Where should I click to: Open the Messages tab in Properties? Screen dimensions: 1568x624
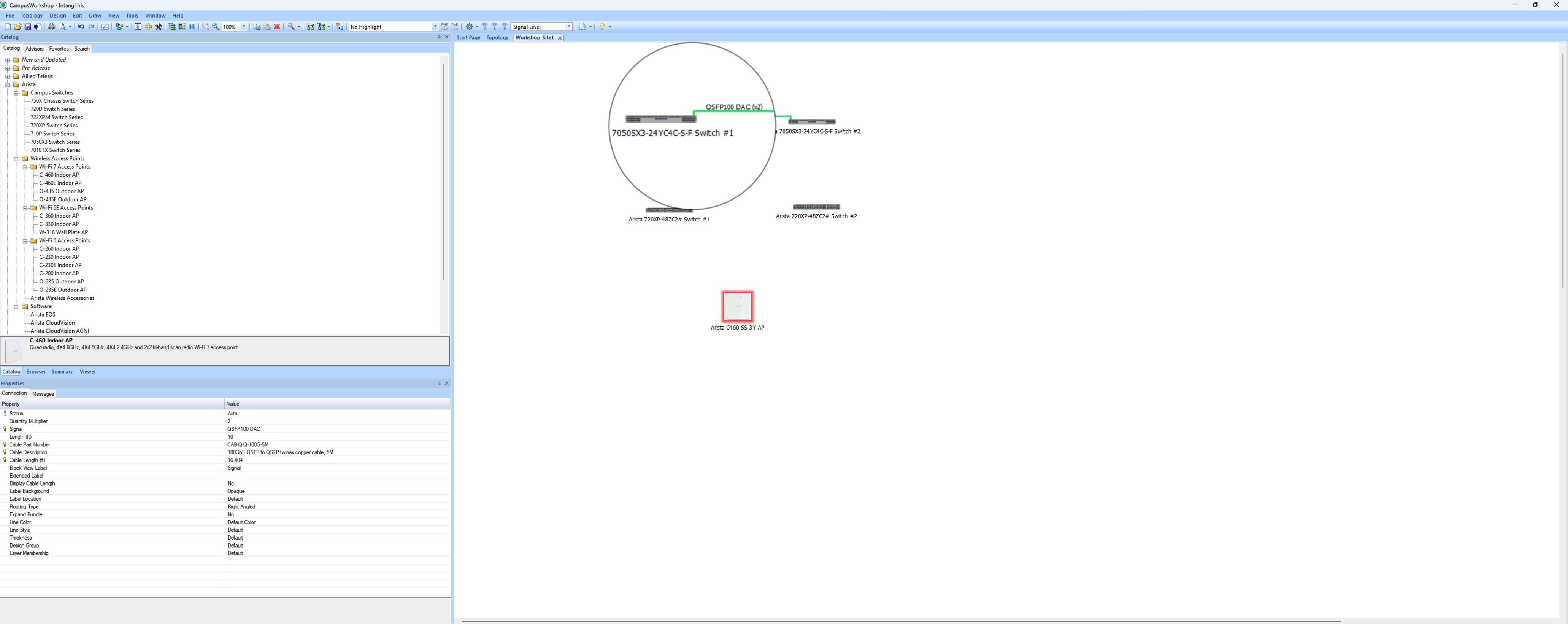tap(43, 394)
